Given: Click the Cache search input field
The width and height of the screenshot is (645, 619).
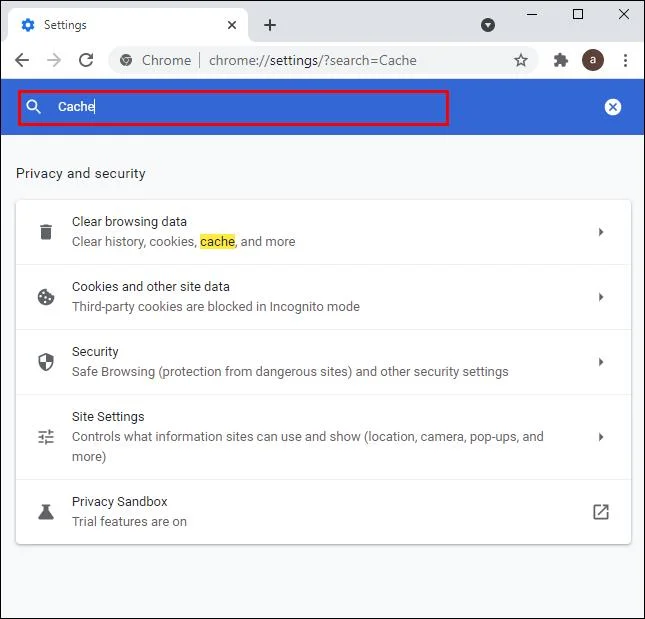Looking at the screenshot, I should pyautogui.click(x=233, y=108).
